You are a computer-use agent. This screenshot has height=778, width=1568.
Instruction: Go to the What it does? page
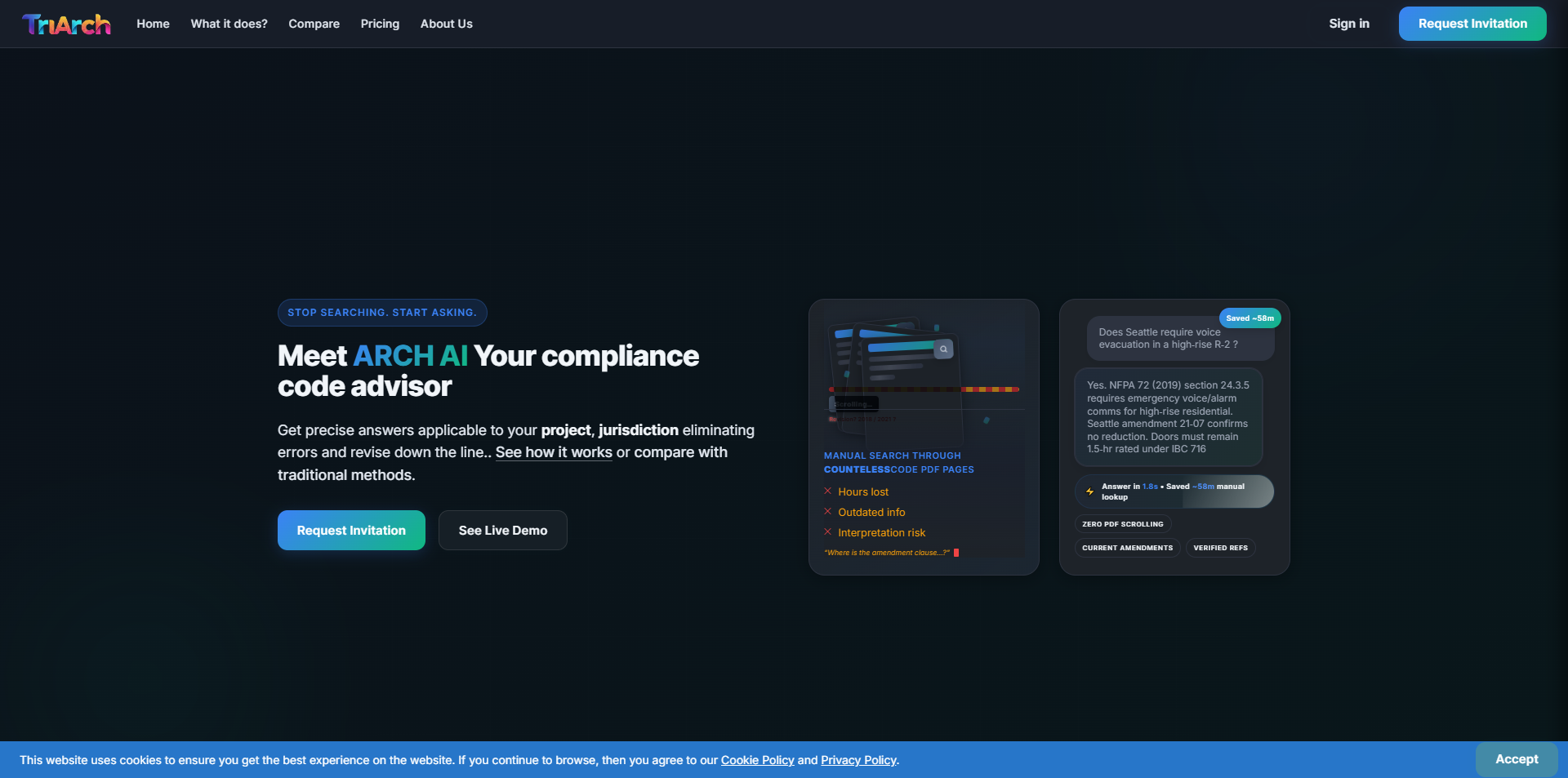pos(229,24)
